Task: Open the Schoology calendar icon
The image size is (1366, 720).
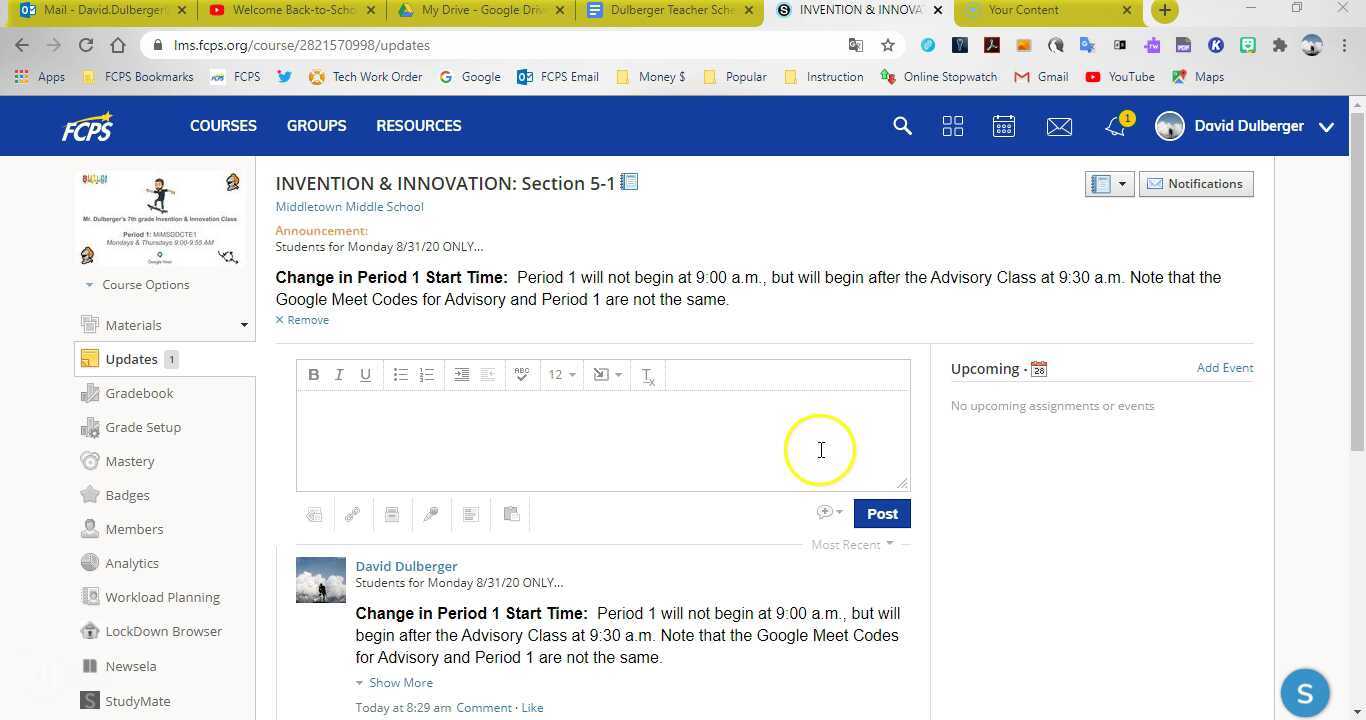Action: click(x=1004, y=126)
